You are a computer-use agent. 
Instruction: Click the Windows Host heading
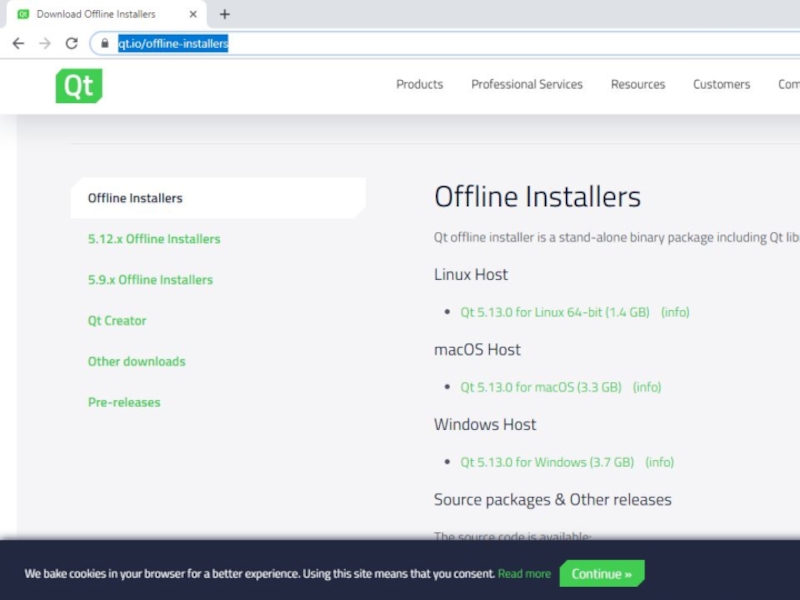tap(485, 424)
